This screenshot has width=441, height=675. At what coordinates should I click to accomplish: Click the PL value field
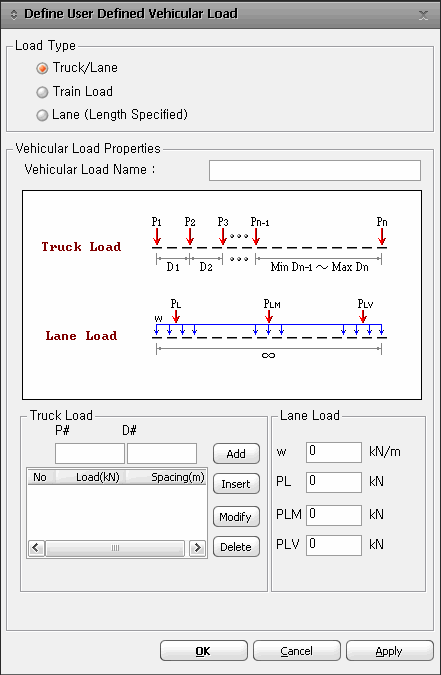tap(334, 482)
